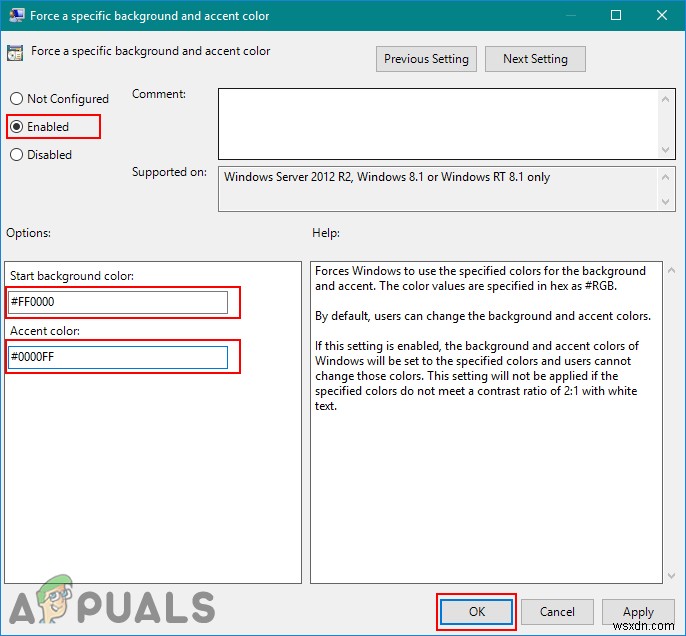Click the Help pane scroll up arrow
This screenshot has height=636, width=686.
672,271
